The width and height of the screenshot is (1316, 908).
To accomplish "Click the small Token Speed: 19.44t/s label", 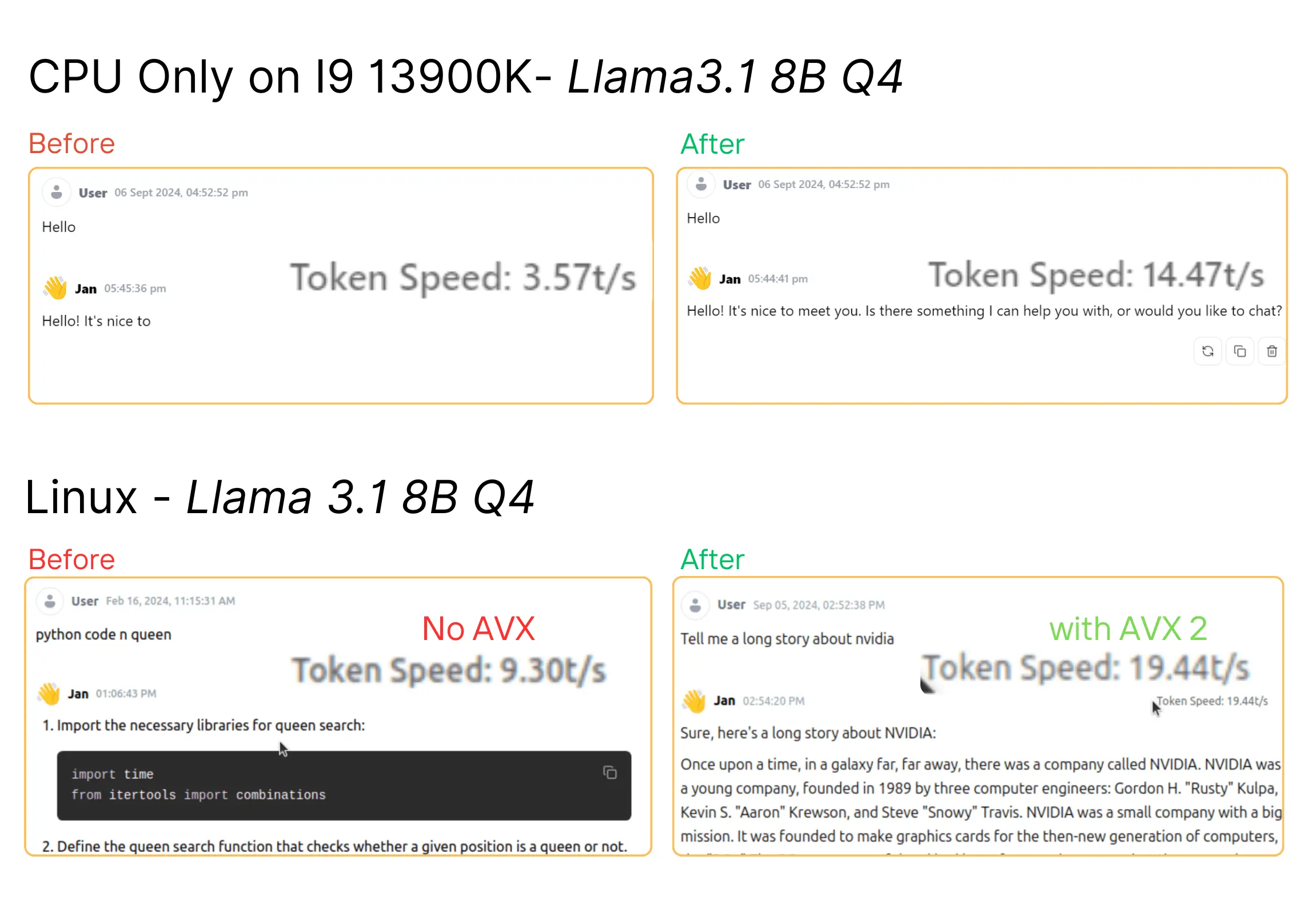I will click(x=1212, y=701).
